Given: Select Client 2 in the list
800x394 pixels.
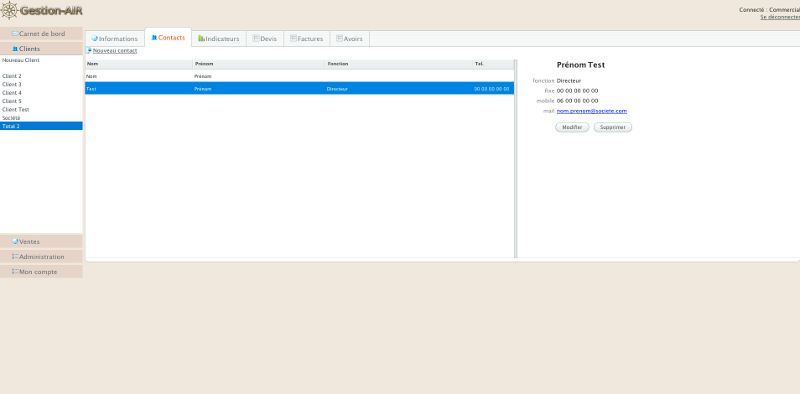Looking at the screenshot, I should click(x=41, y=76).
